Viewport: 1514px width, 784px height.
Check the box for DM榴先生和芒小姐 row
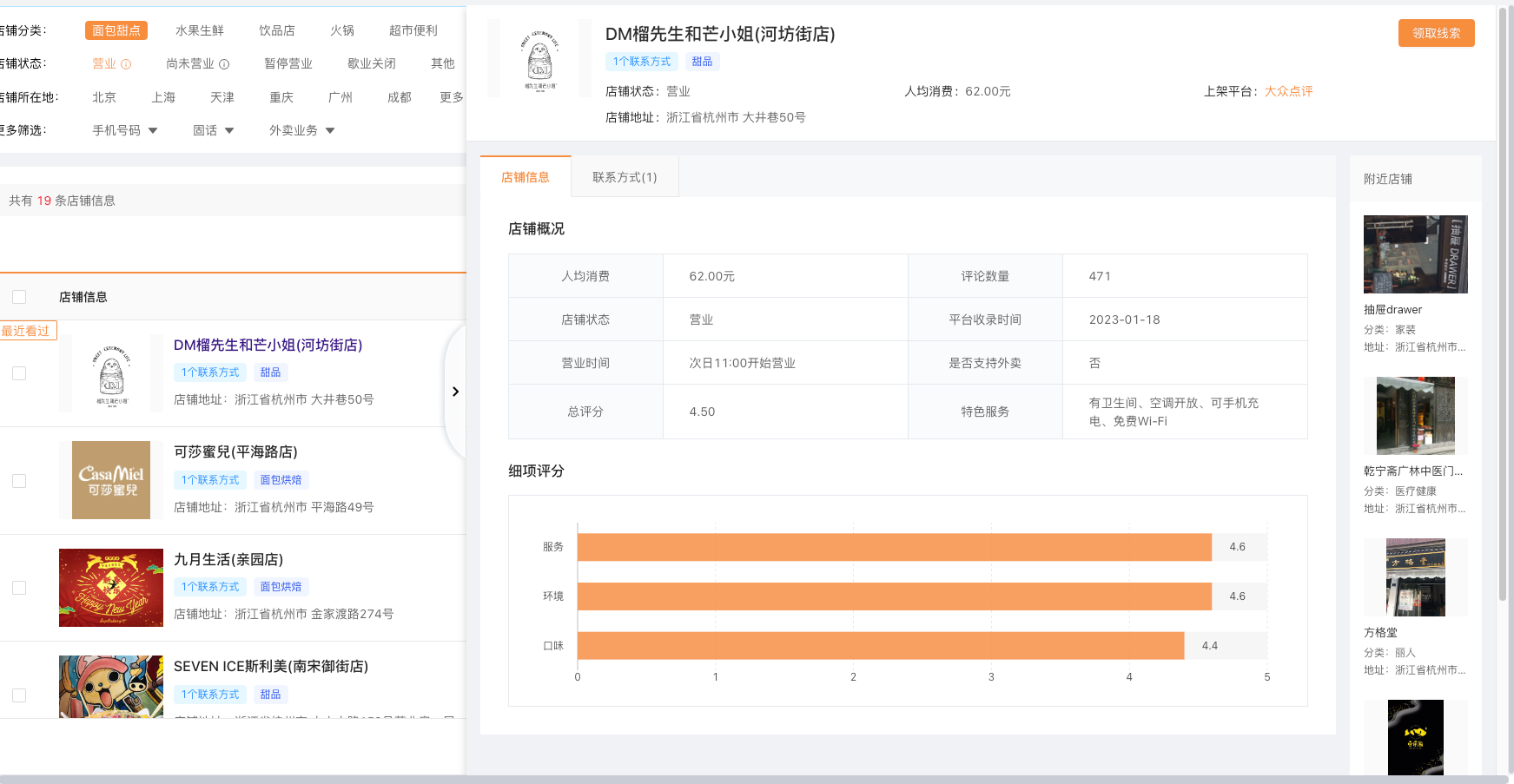pos(19,373)
